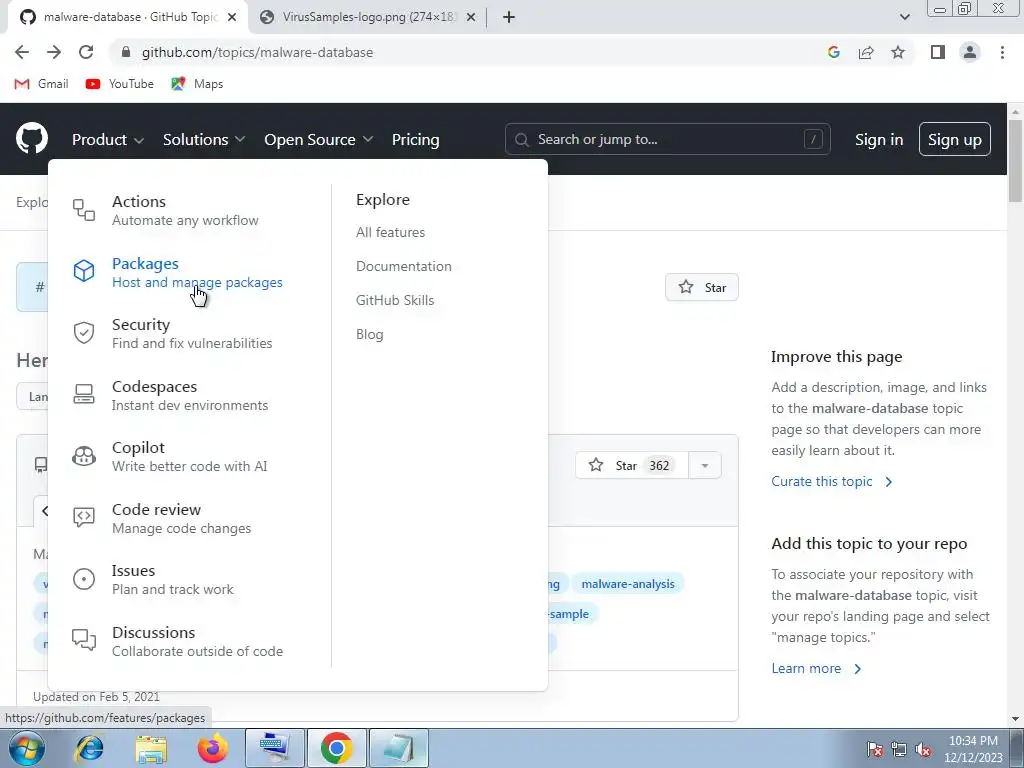The width and height of the screenshot is (1024, 768).
Task: Click the volume muted tray icon
Action: [x=923, y=749]
